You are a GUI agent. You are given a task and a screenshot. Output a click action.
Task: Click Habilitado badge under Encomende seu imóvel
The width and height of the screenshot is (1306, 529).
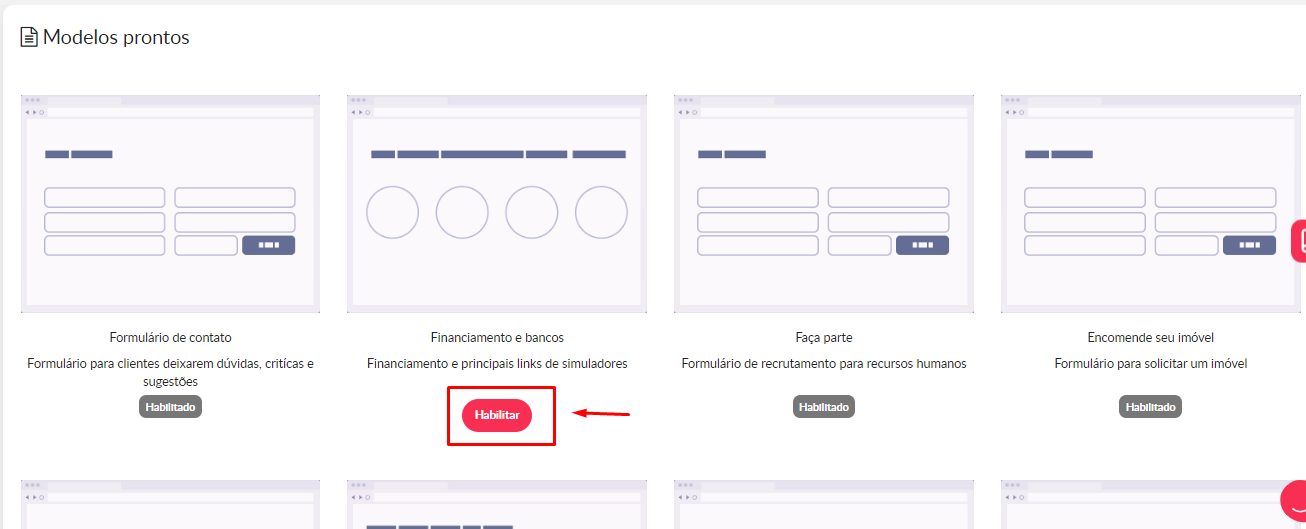[1150, 407]
